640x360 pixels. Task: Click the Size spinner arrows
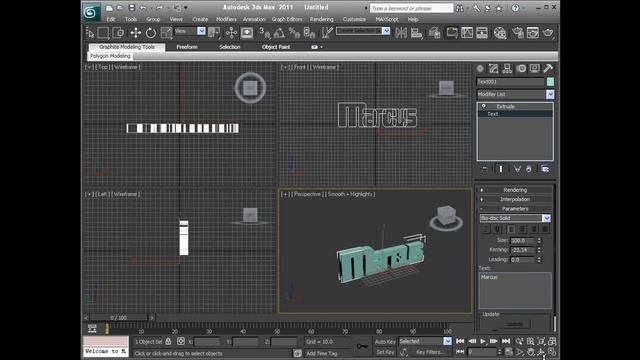tap(539, 240)
